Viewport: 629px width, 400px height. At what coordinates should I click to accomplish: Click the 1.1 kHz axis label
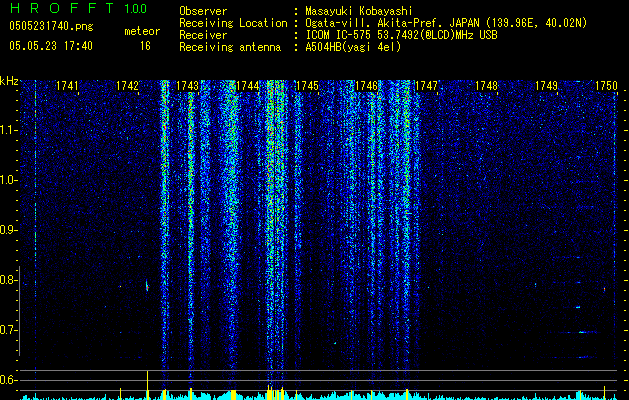coord(8,130)
